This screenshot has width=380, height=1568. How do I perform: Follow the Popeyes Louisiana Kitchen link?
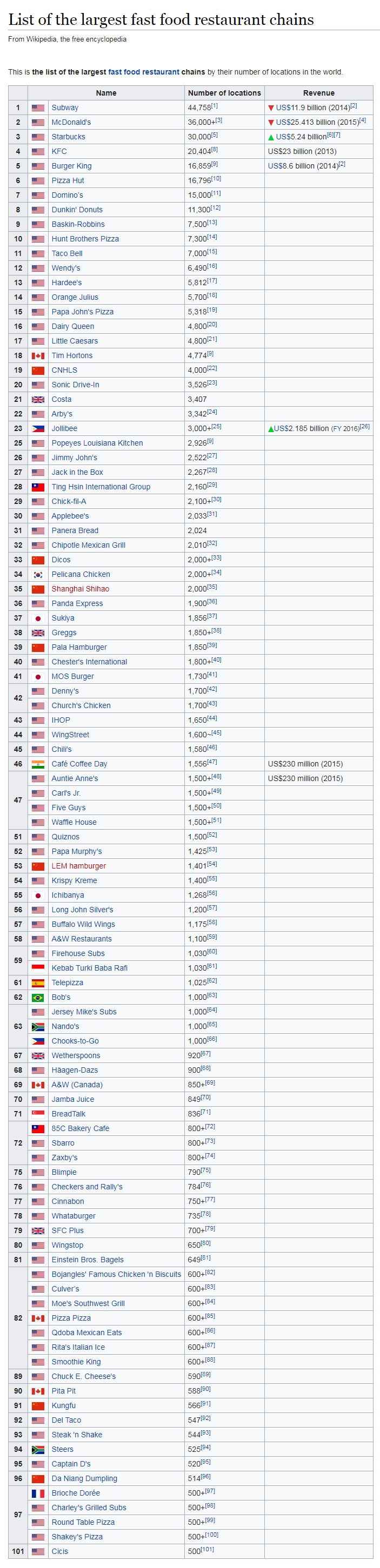(97, 443)
